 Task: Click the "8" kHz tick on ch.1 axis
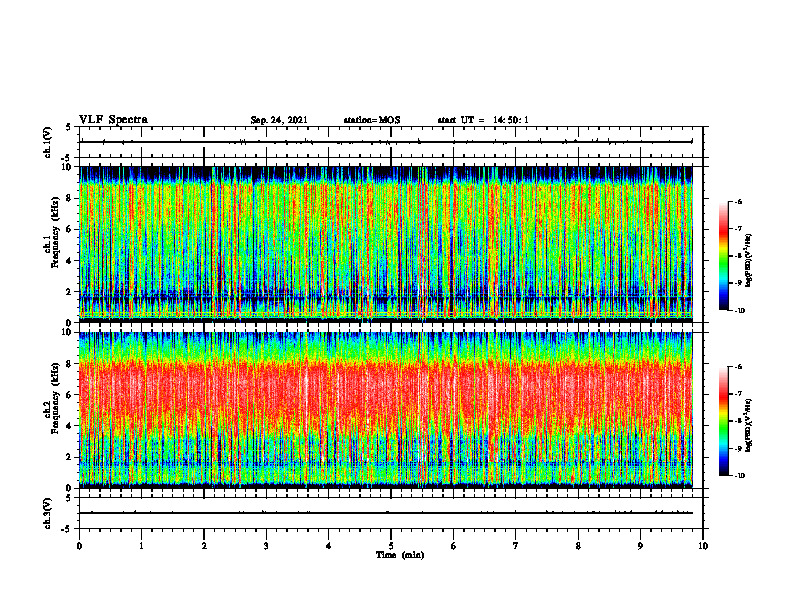pos(69,198)
